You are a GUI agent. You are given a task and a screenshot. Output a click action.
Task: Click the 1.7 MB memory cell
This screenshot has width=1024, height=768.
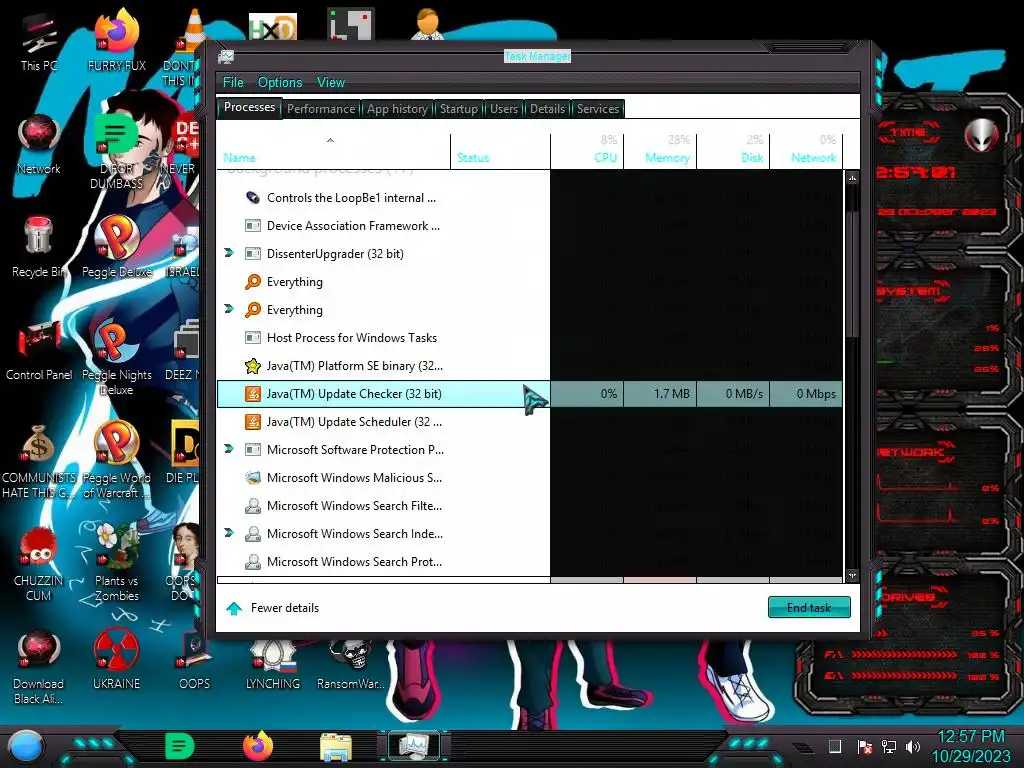(x=660, y=394)
